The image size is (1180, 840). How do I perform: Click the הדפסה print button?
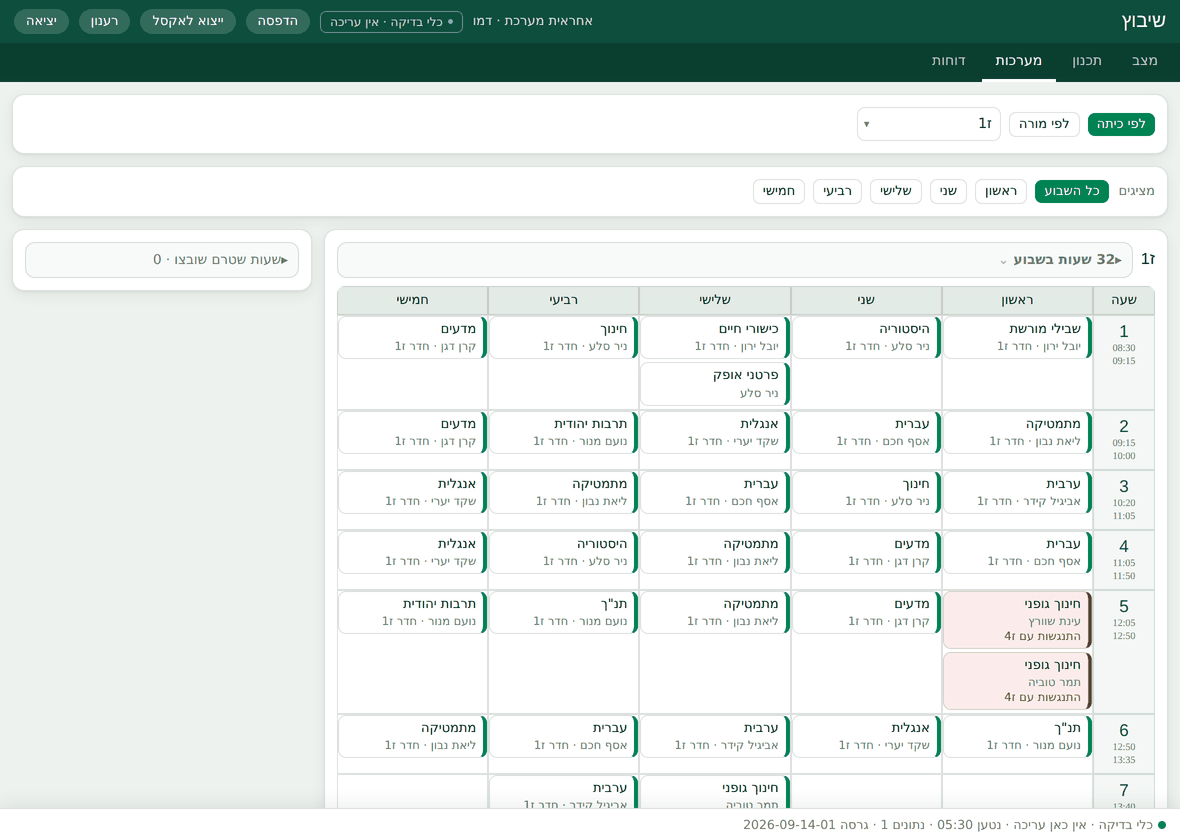tap(278, 21)
